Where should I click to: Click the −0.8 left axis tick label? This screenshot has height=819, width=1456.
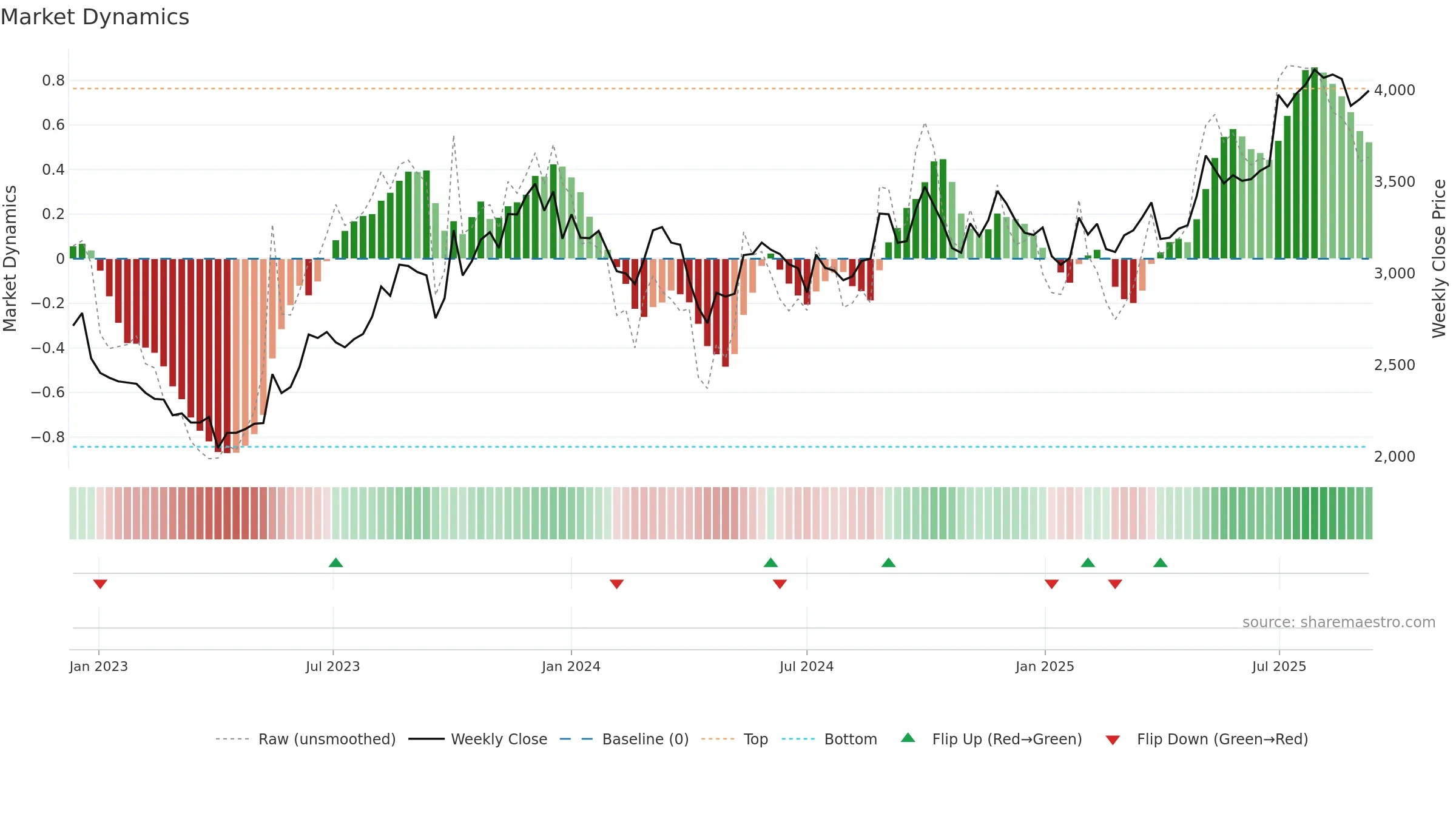[48, 437]
